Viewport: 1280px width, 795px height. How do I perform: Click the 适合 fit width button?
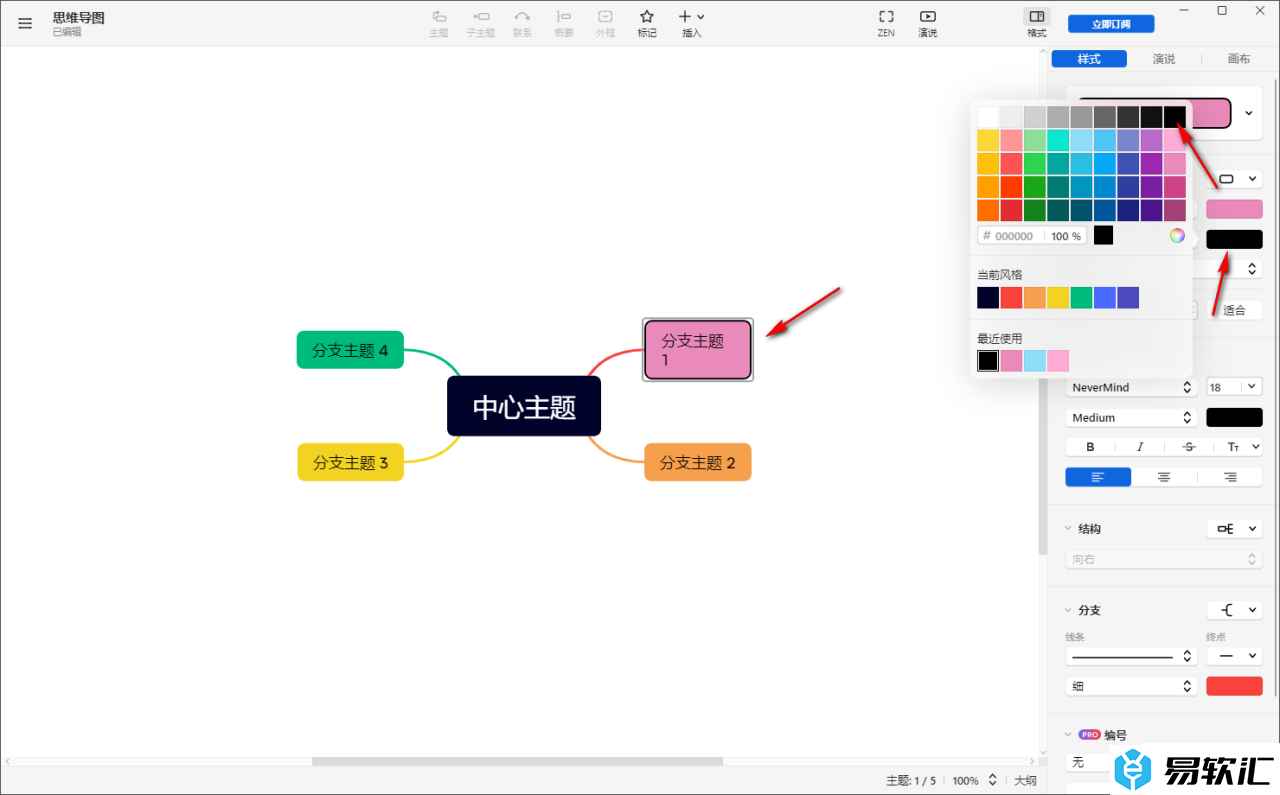[x=1234, y=310]
